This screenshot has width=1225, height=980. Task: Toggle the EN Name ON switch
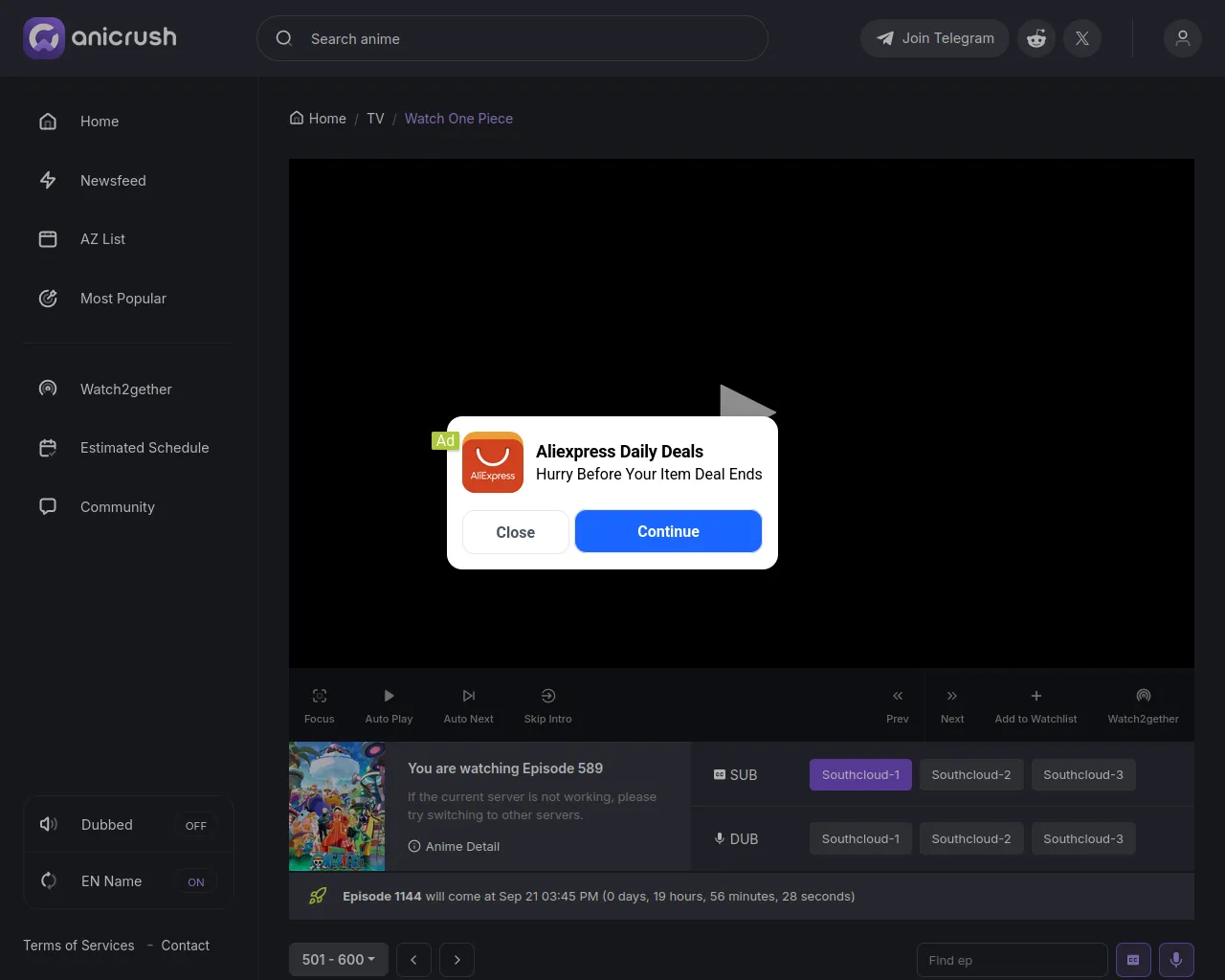pos(195,881)
